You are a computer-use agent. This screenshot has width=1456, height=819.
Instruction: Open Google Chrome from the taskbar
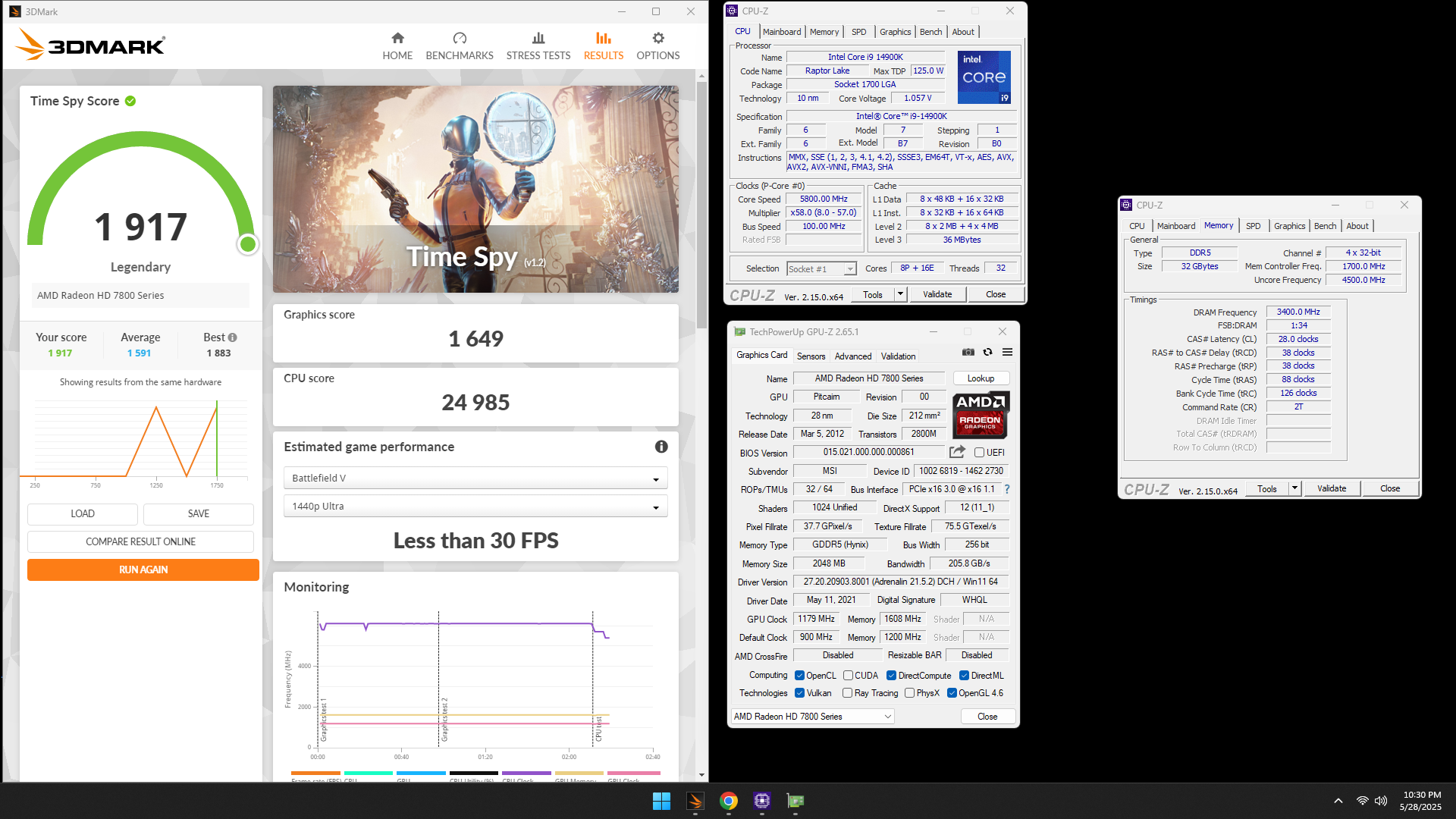(x=729, y=801)
